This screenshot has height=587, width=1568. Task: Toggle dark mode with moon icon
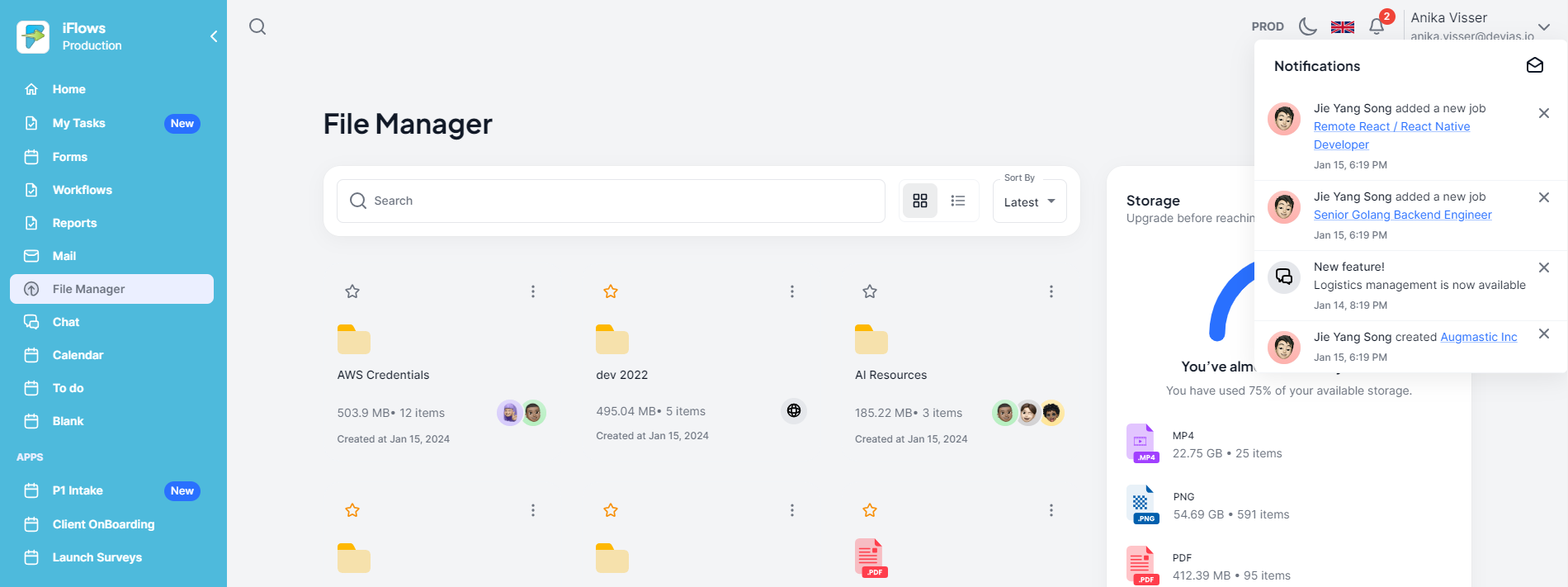[1307, 26]
